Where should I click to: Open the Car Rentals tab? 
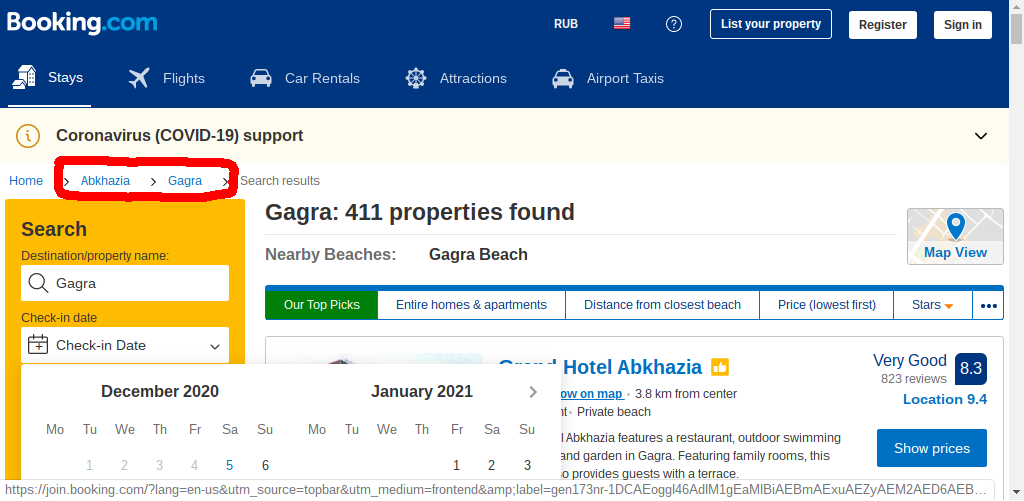pyautogui.click(x=305, y=78)
